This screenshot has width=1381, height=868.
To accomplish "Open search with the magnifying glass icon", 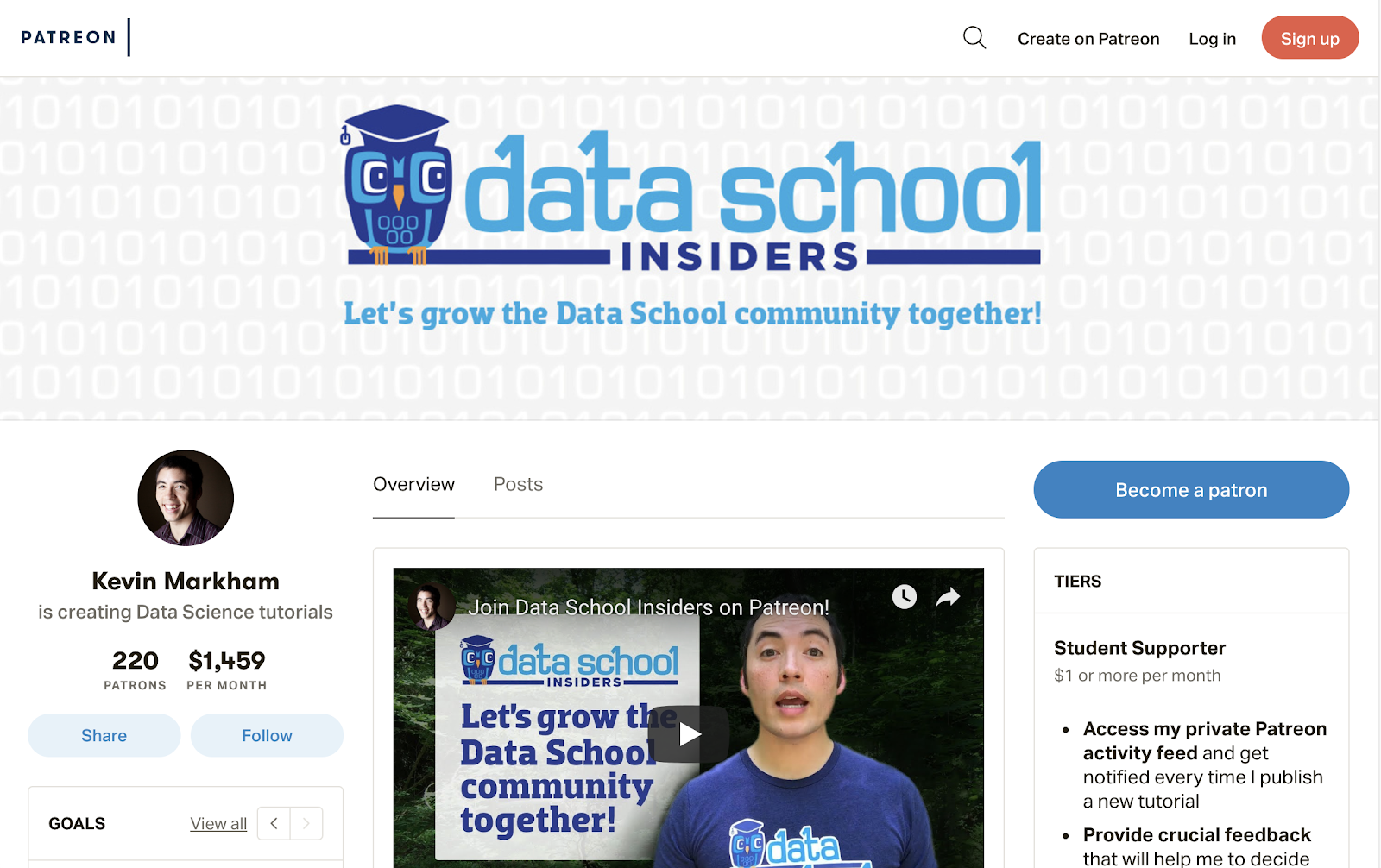I will coord(974,38).
